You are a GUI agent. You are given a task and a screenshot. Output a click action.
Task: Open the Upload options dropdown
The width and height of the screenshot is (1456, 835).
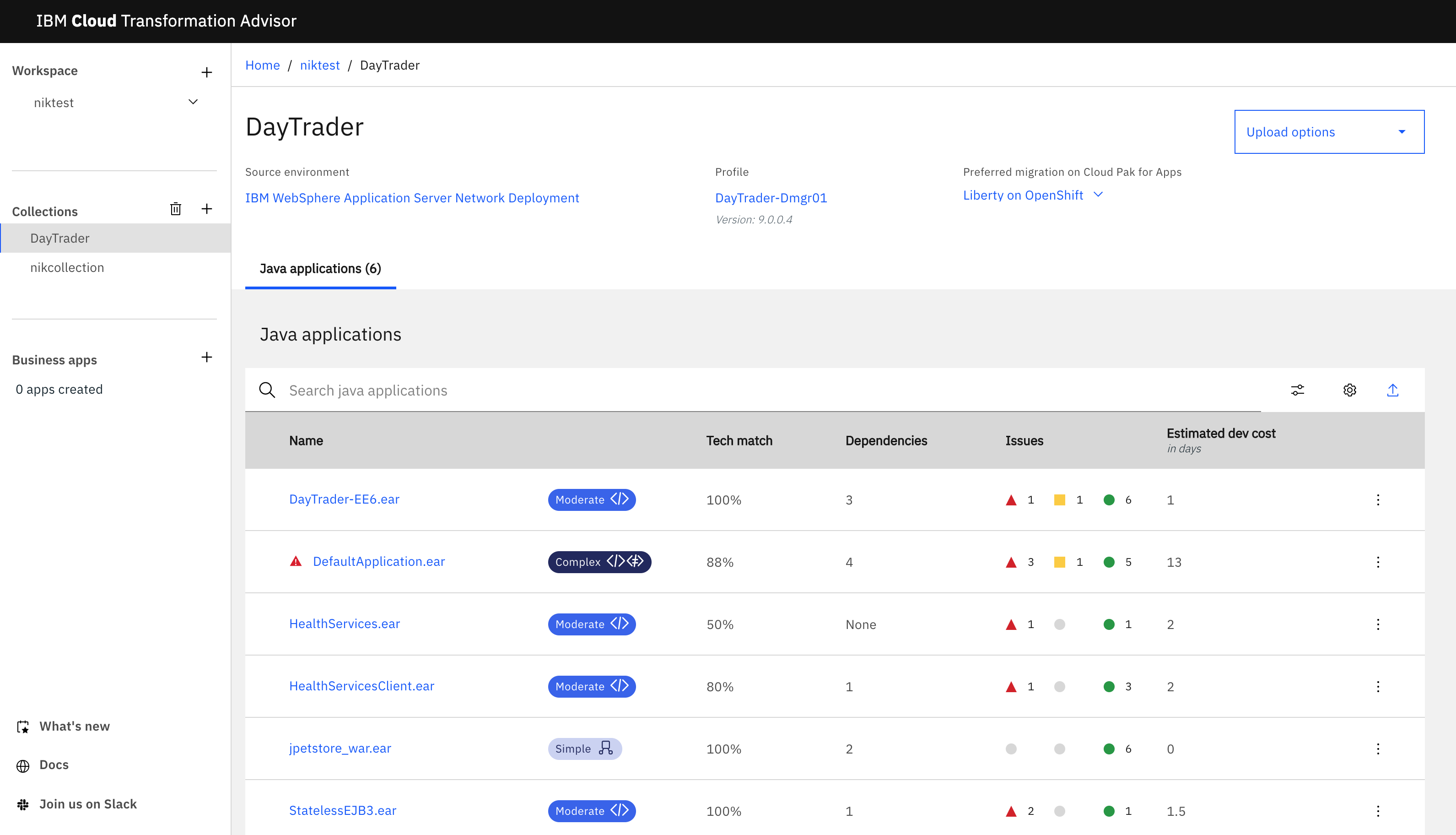pyautogui.click(x=1329, y=132)
